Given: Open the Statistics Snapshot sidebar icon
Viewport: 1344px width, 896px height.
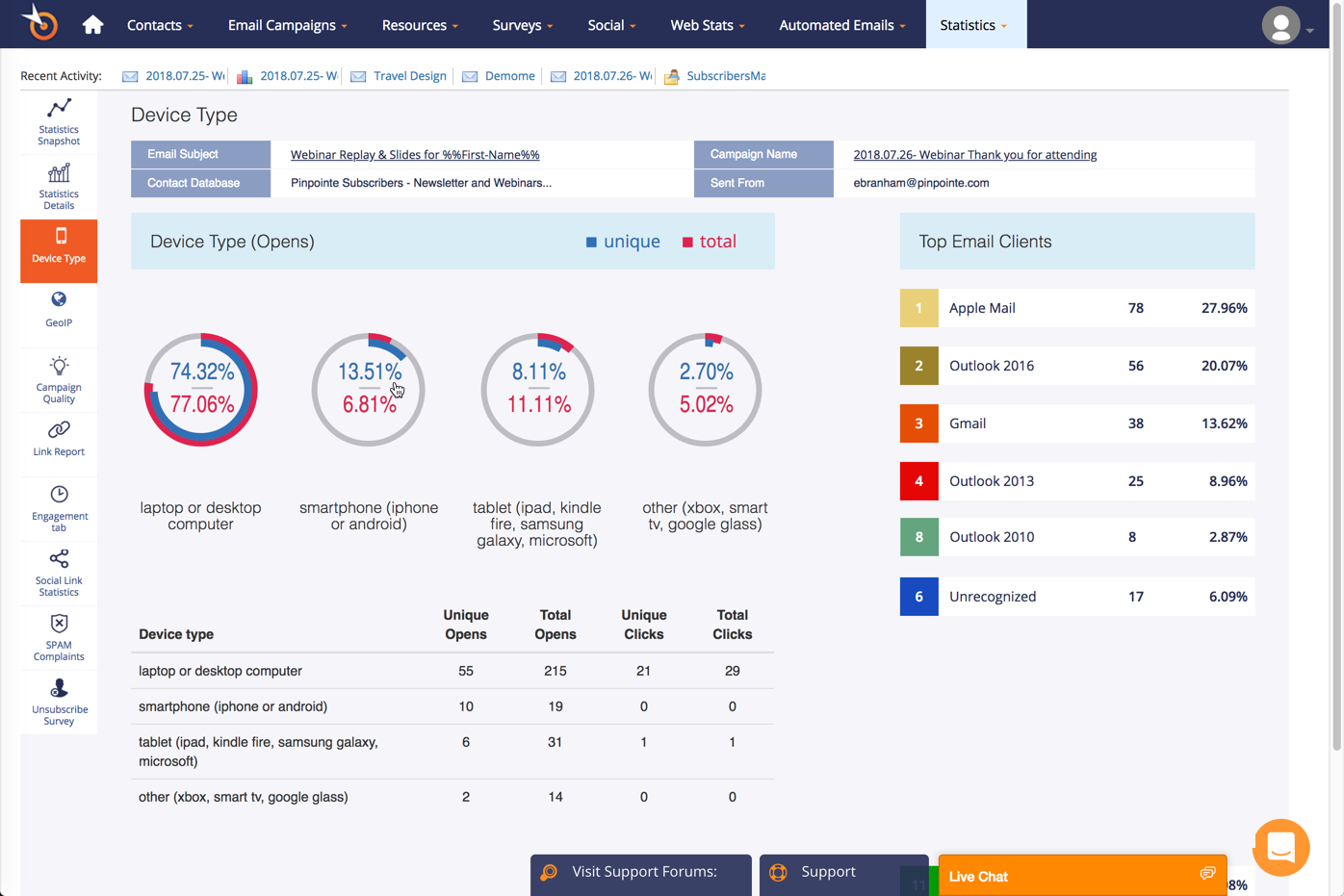Looking at the screenshot, I should 59,108.
